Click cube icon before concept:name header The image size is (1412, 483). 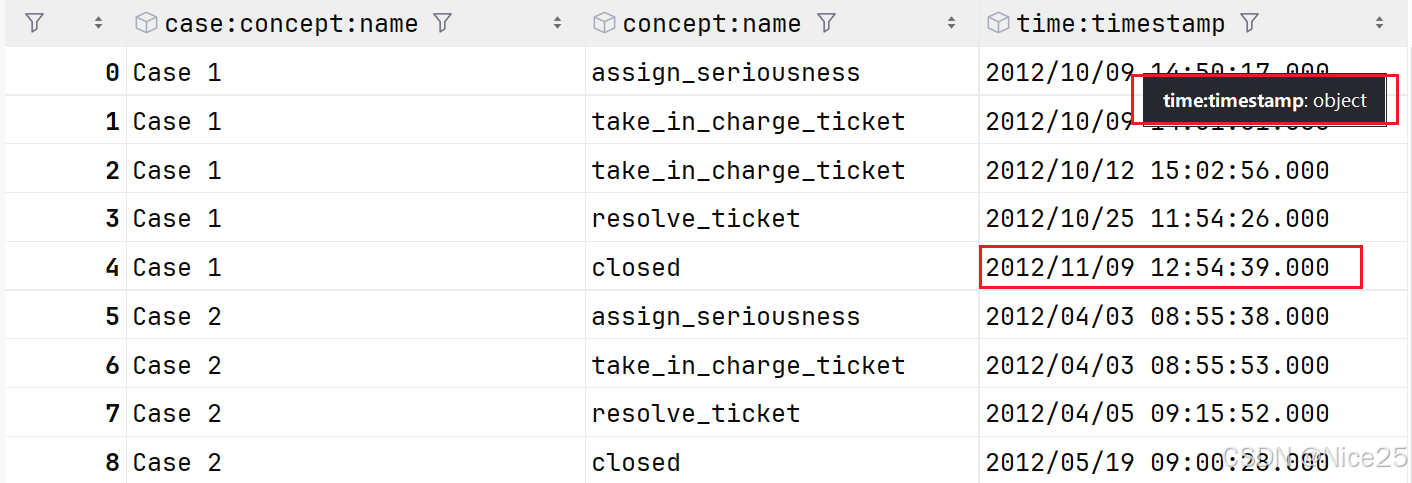(x=603, y=23)
